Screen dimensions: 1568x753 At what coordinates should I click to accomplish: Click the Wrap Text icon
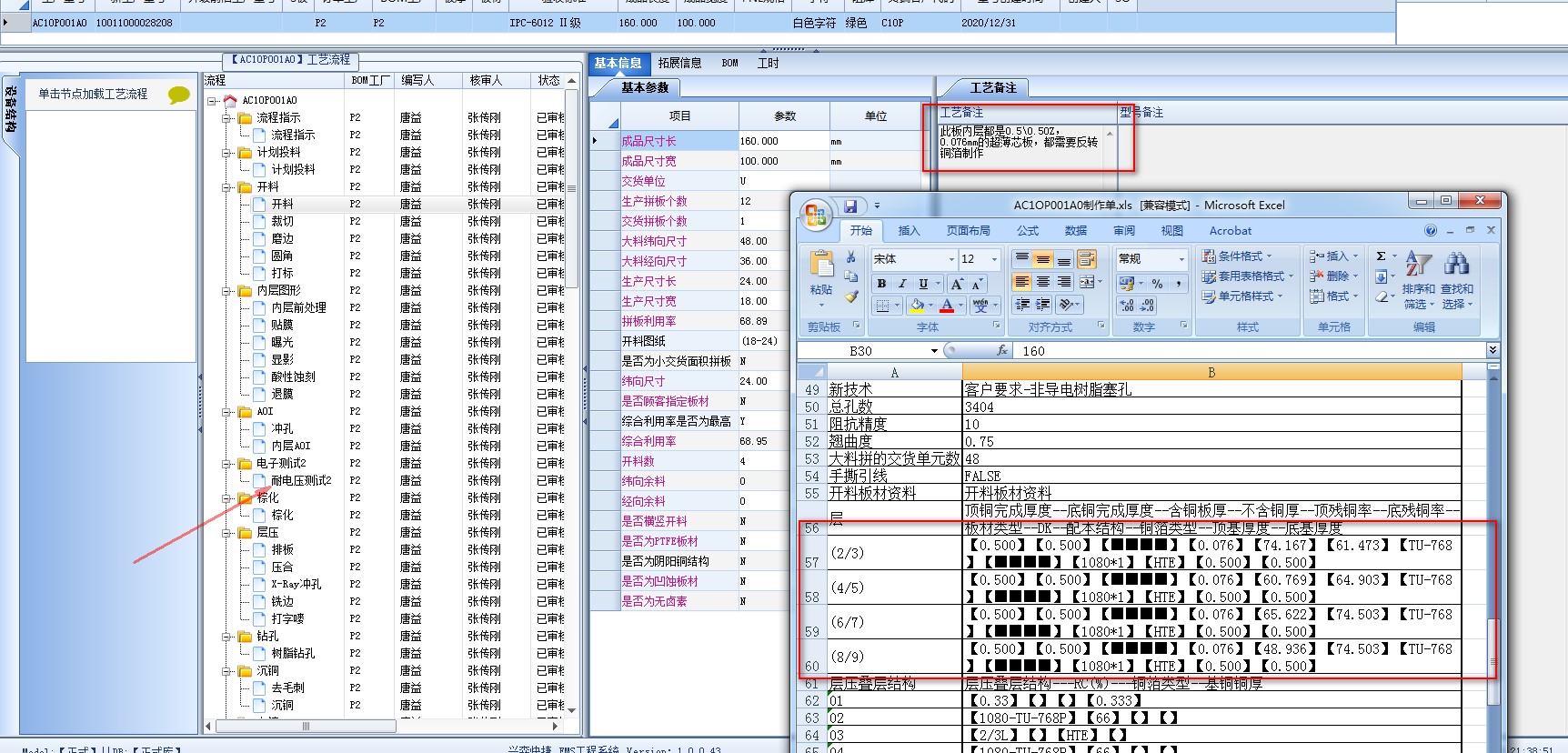point(1087,259)
